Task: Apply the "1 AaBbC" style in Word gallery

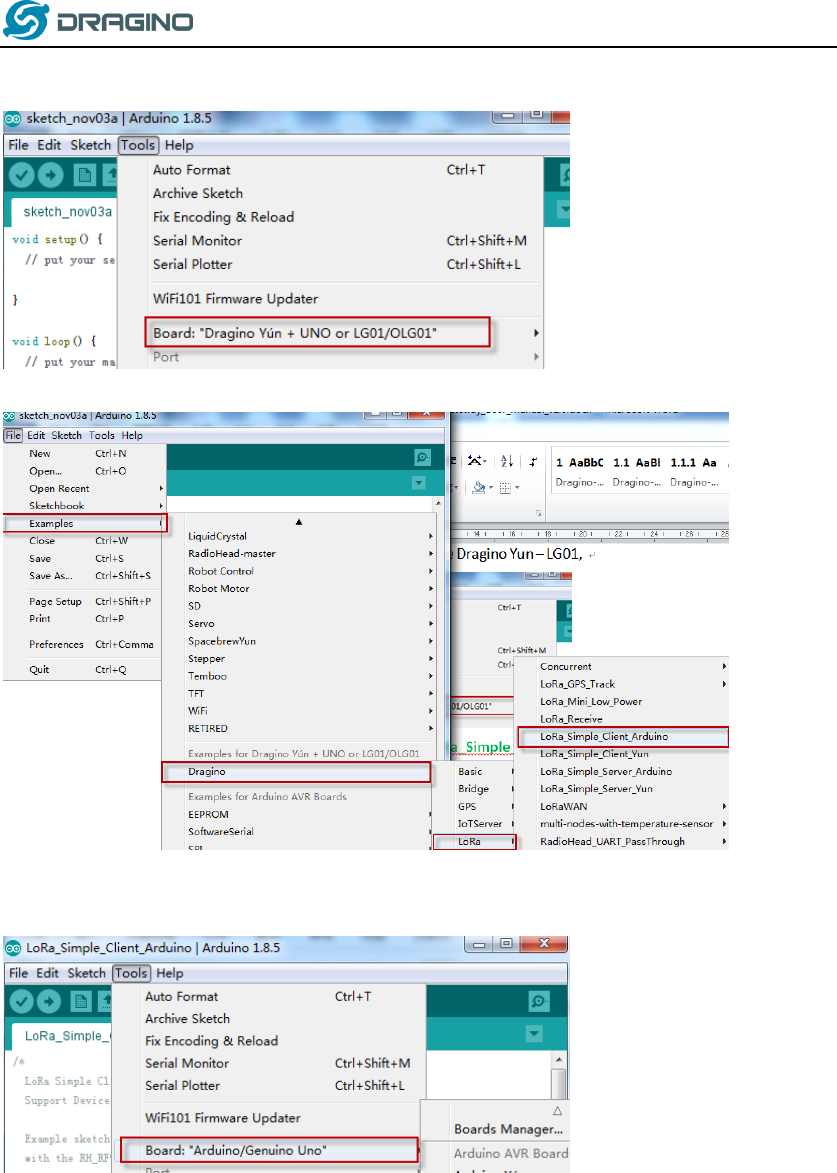Action: [579, 471]
